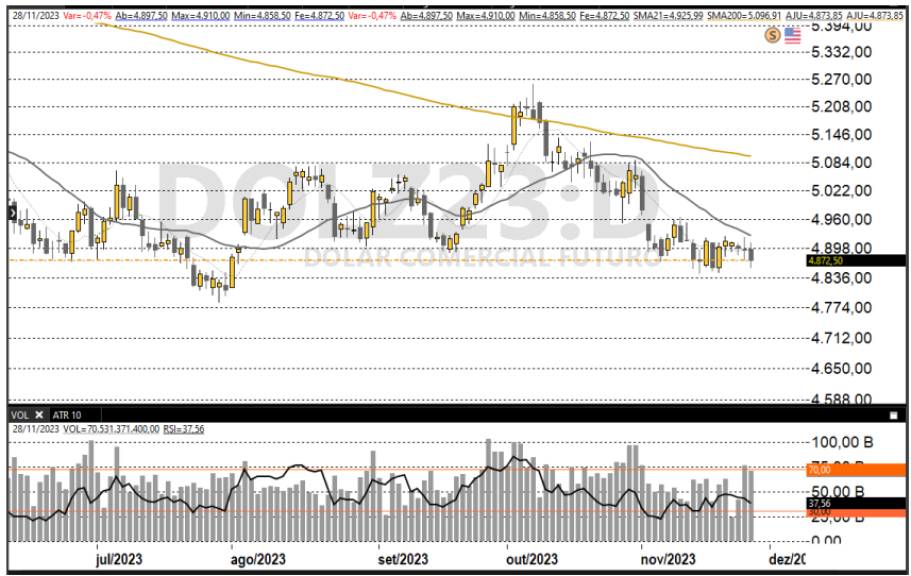Maximize the indicator panel using white square
This screenshot has width=911, height=576.
[893, 414]
